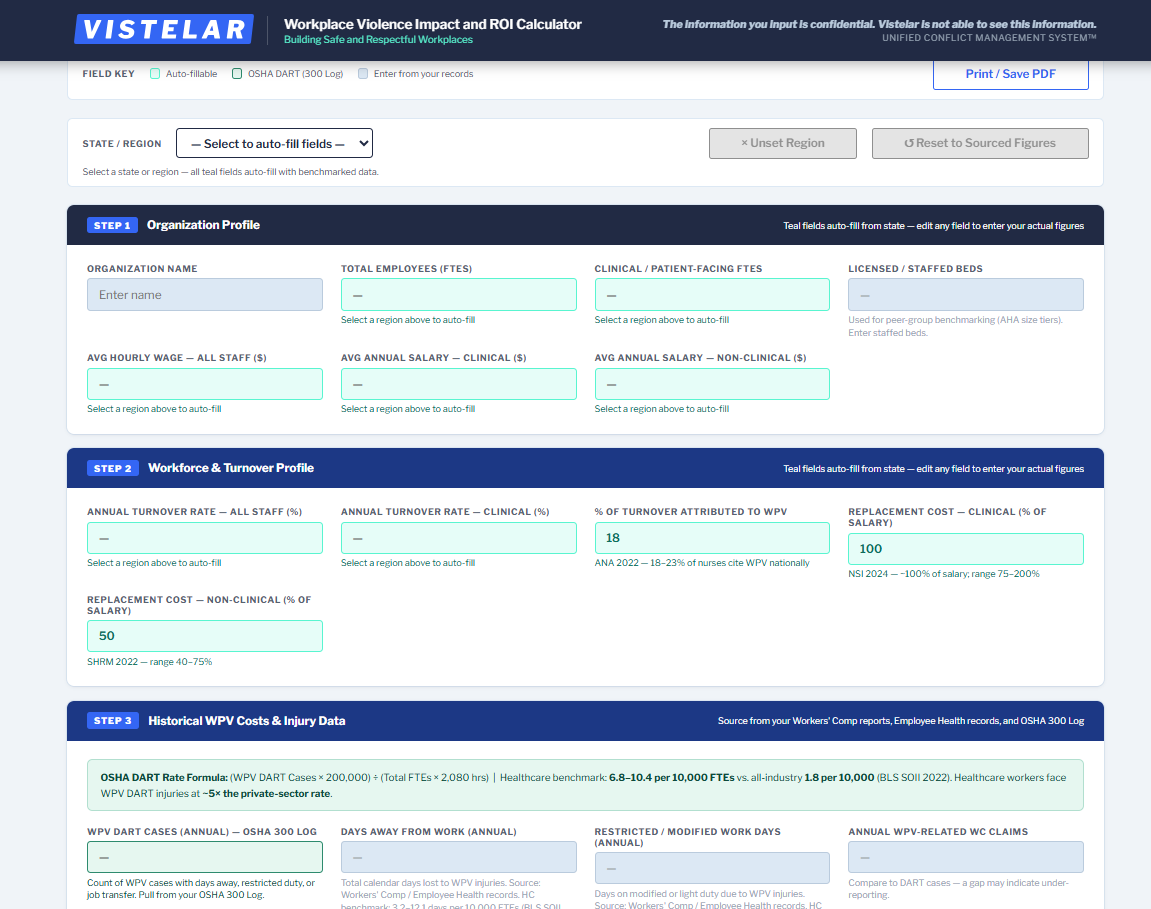Click the "UNIFIED CONFLICT MANAGEMENT SYSTEM" text
The height and width of the screenshot is (909, 1151).
[990, 38]
